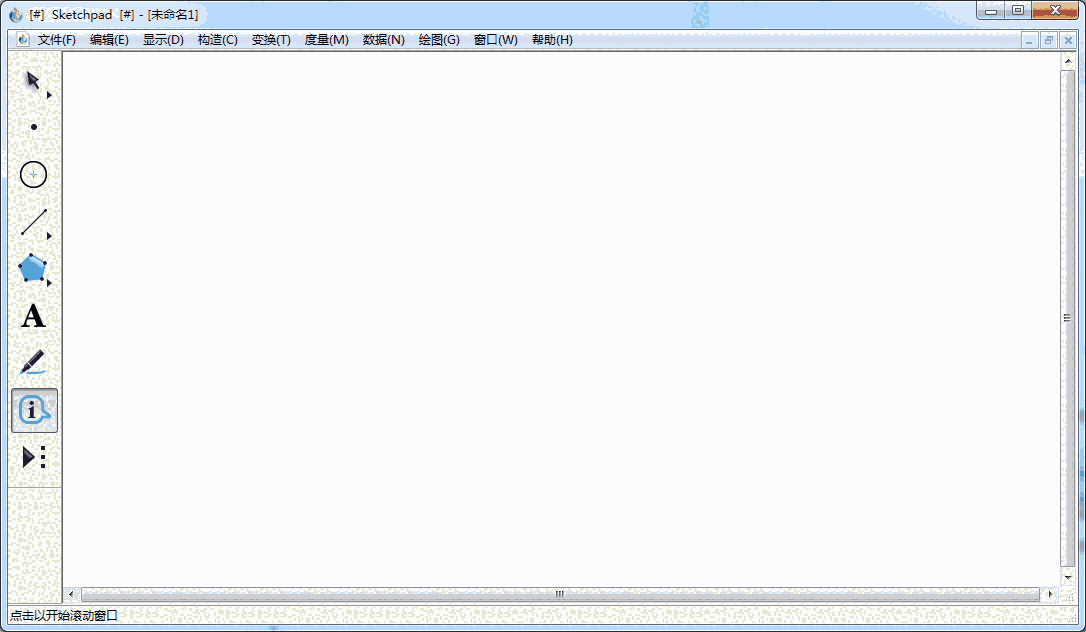Expand the Polygon tool flyout triangle
1086x632 pixels.
[49, 283]
